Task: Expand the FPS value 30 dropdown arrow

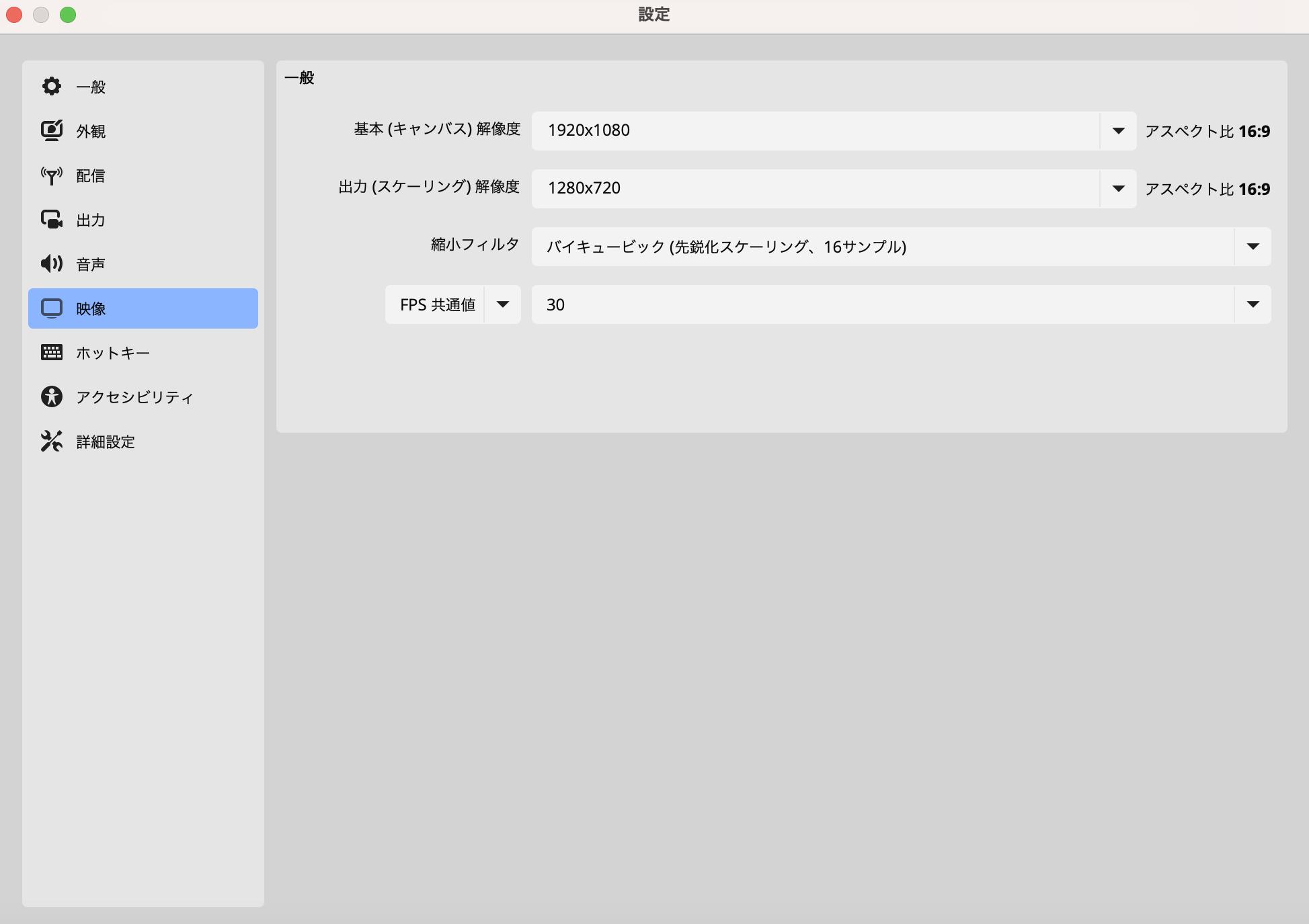Action: click(x=1253, y=304)
